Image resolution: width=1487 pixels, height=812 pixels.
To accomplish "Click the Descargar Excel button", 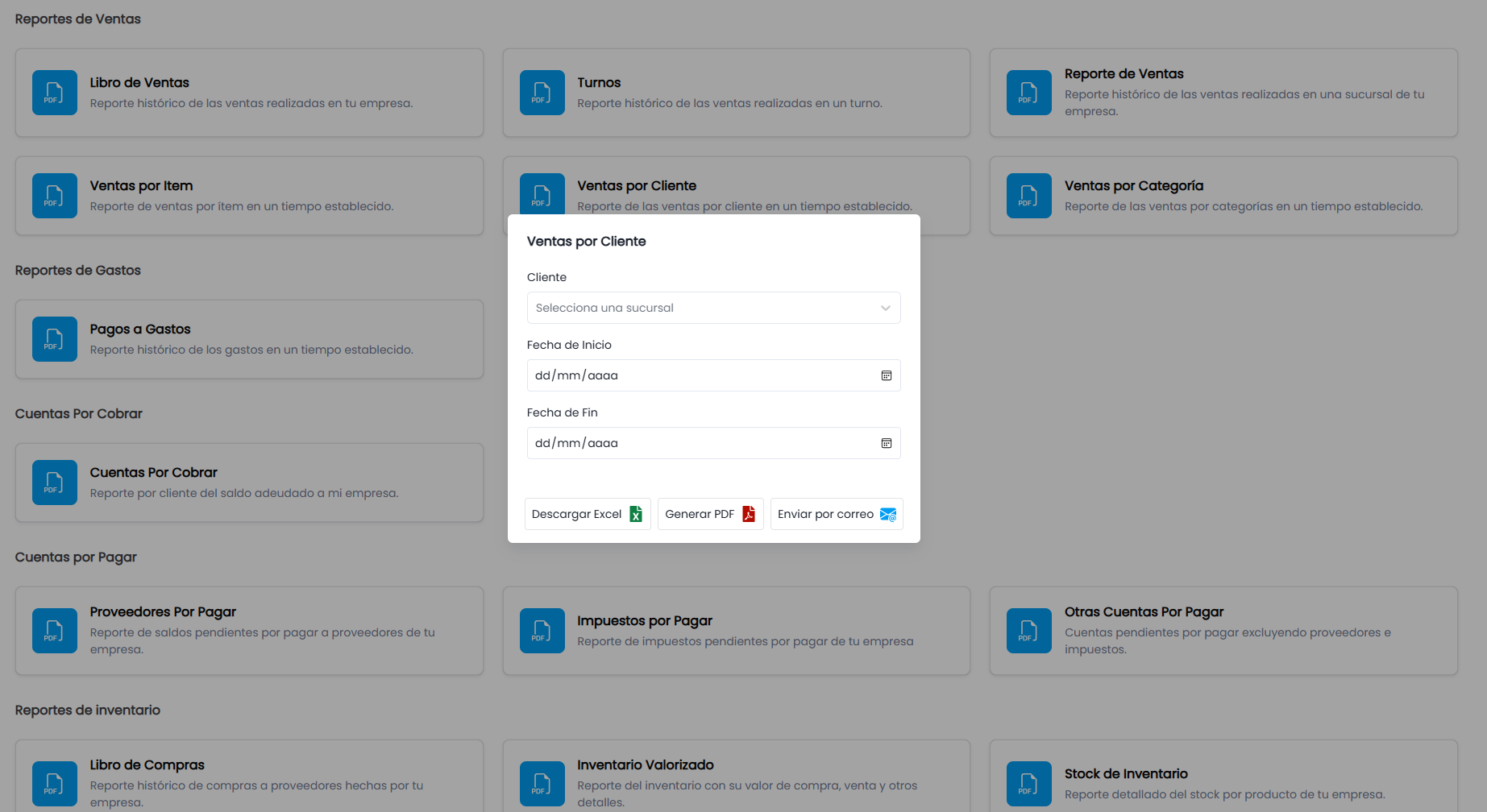I will (588, 514).
